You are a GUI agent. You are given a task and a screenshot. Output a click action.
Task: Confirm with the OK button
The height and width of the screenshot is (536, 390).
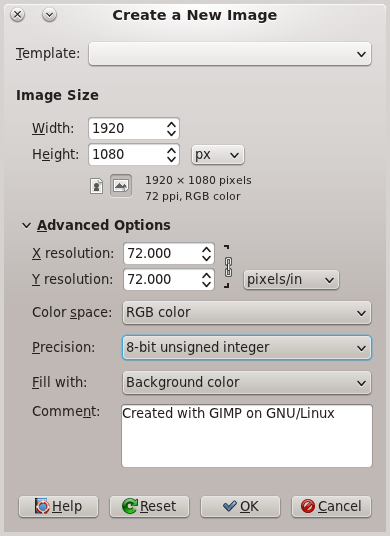click(x=240, y=506)
